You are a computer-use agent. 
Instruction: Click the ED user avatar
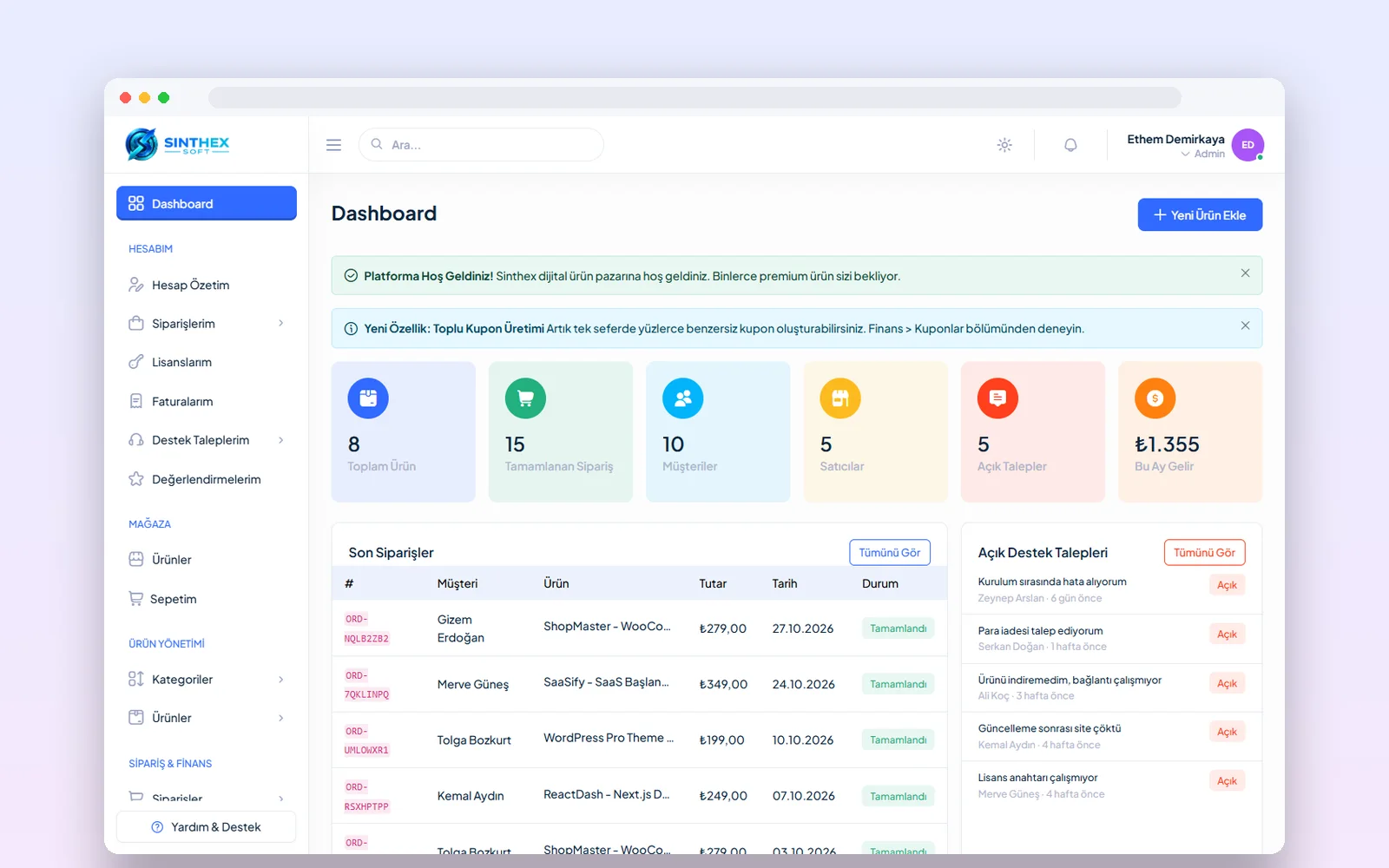[x=1247, y=145]
